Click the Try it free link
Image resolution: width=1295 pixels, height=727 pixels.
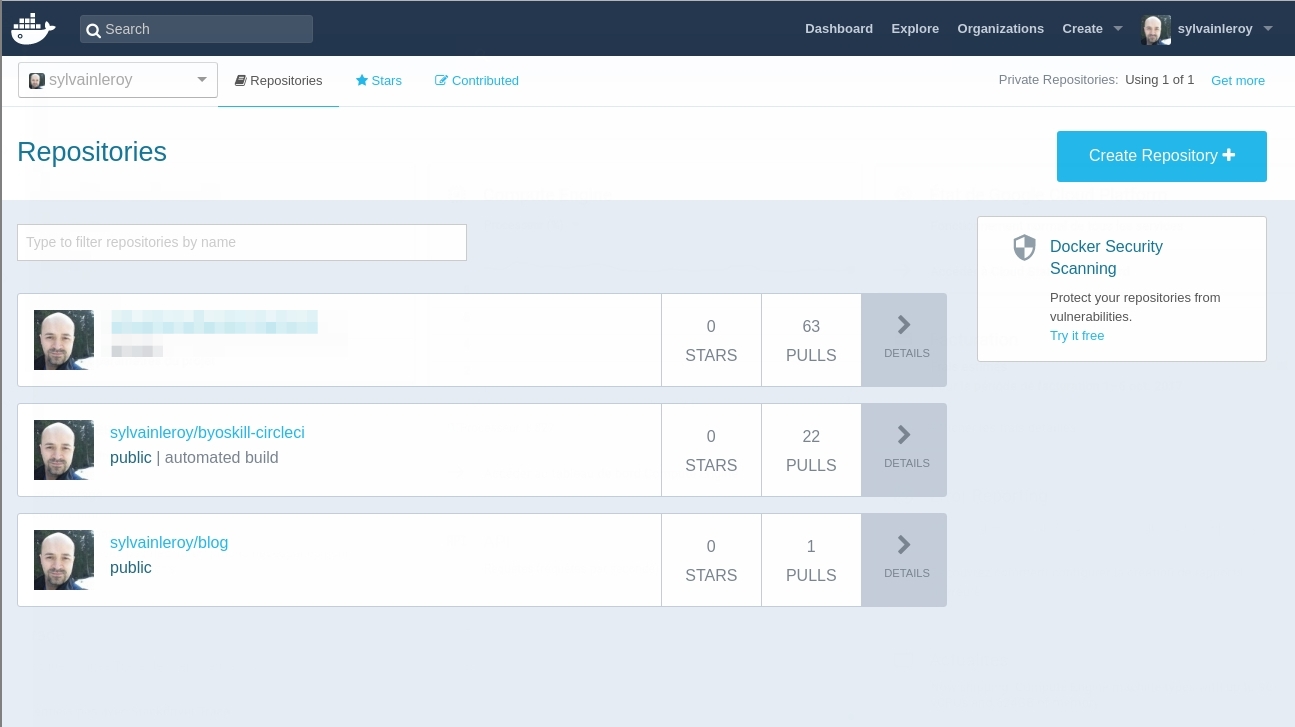1077,336
